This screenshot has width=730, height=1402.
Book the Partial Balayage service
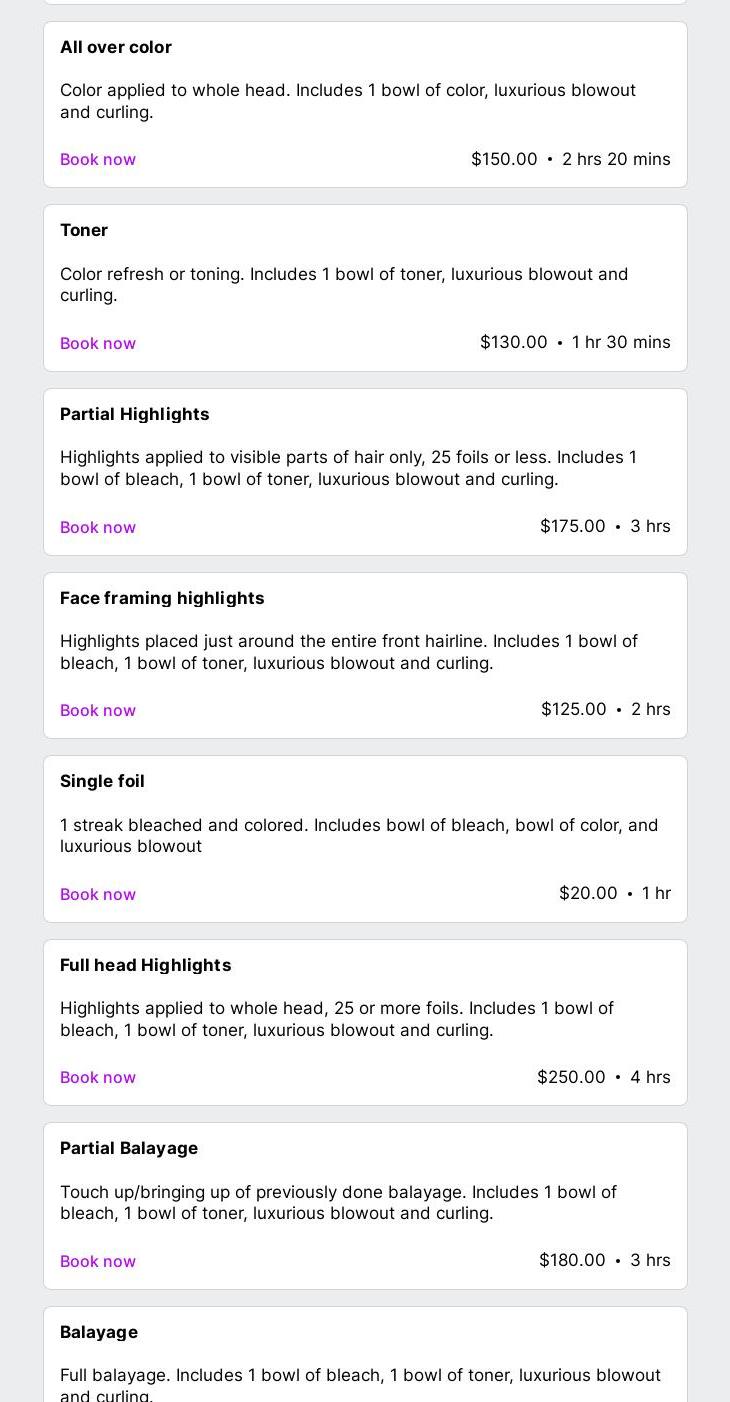click(x=98, y=1261)
